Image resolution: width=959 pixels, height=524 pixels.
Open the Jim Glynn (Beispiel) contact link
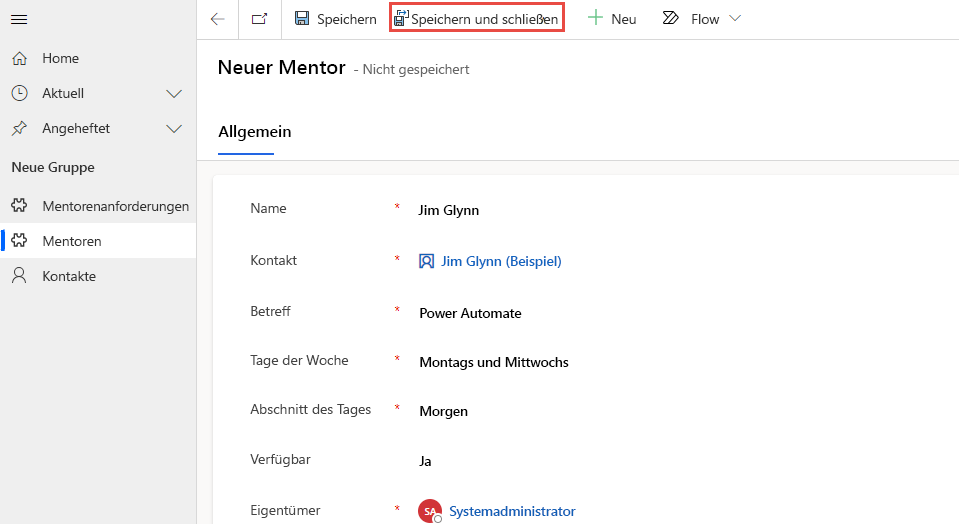point(501,261)
